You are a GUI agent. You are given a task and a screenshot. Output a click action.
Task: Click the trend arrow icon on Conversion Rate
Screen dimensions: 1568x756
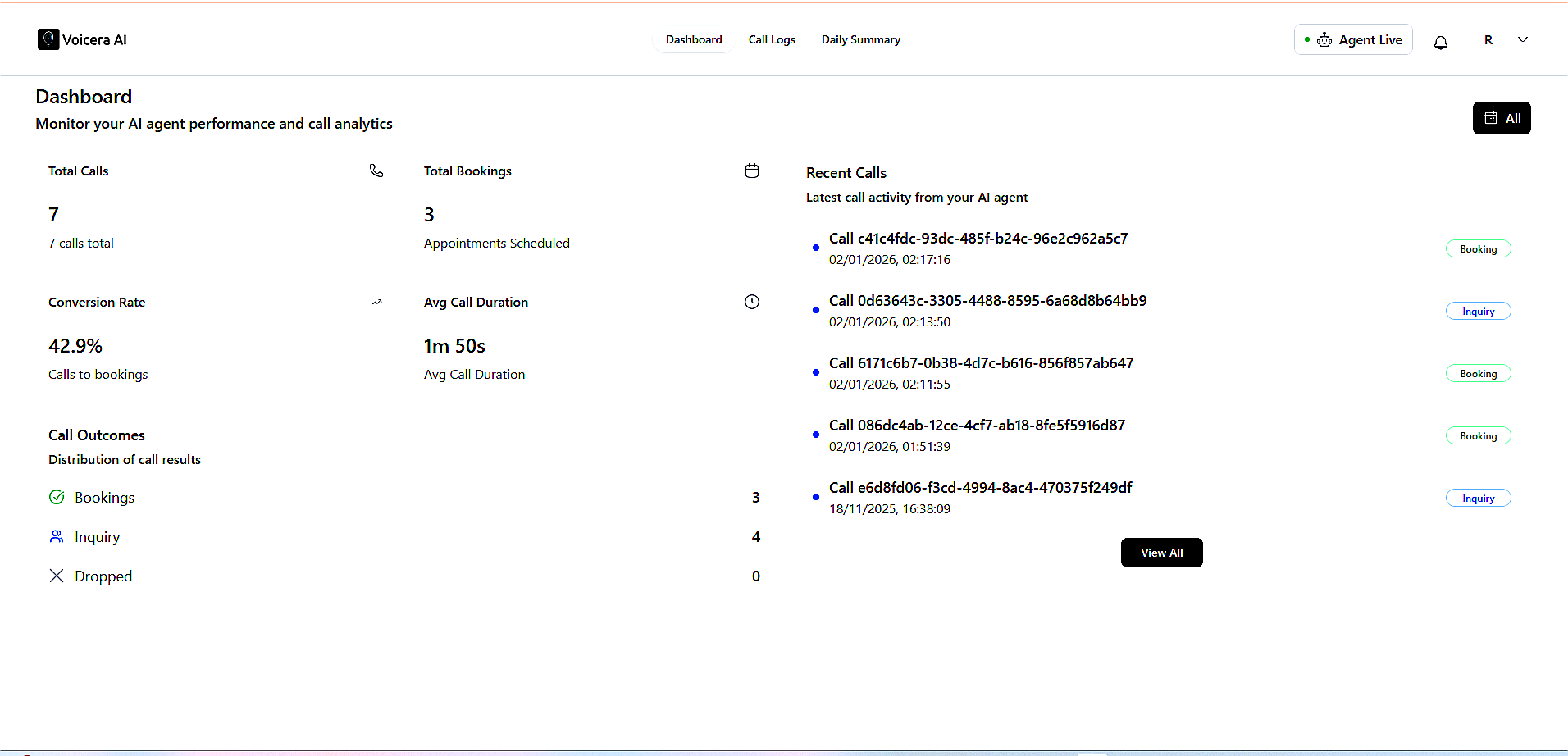[x=376, y=303]
